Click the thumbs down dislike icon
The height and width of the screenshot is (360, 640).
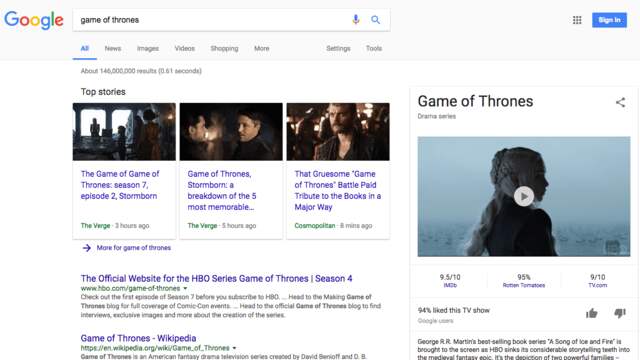[620, 313]
